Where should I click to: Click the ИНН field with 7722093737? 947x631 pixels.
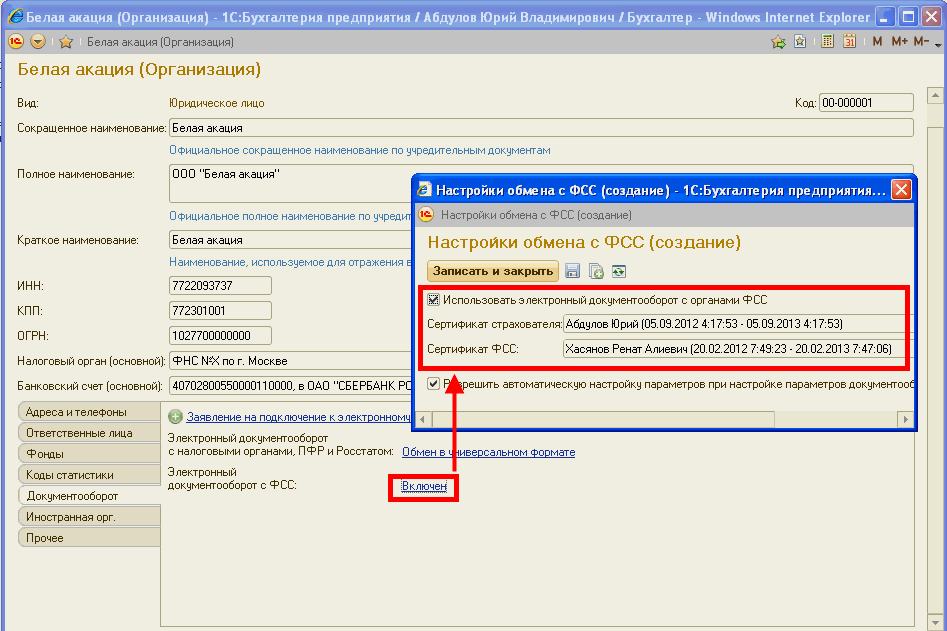tap(220, 286)
